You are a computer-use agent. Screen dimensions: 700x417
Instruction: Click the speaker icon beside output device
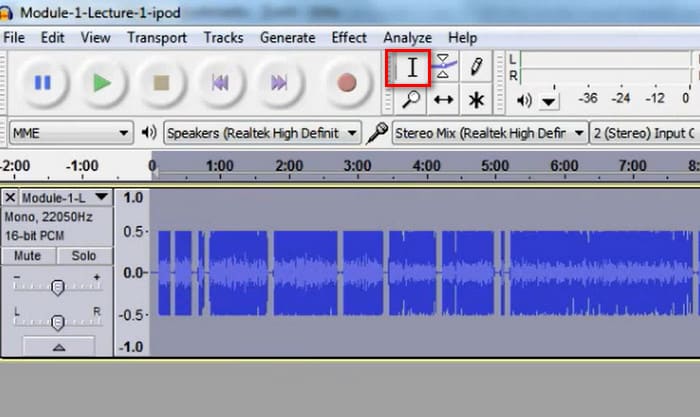point(149,133)
